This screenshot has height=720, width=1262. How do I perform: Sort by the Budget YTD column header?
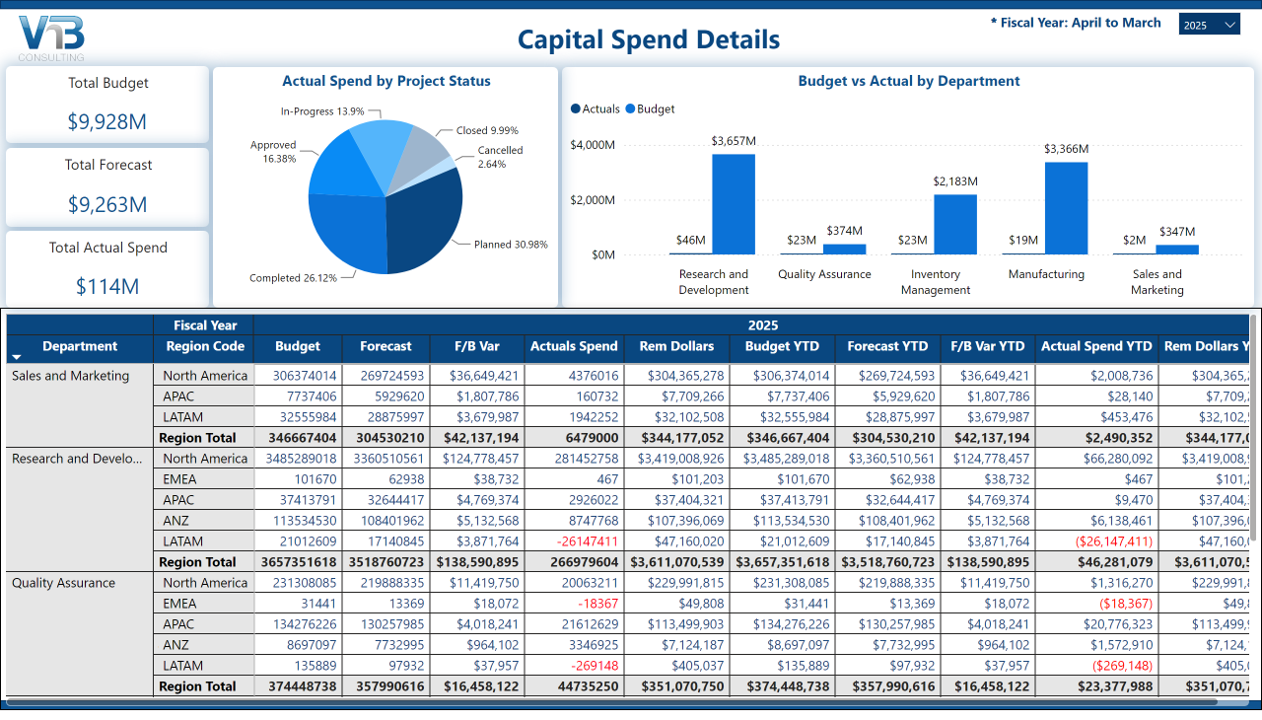782,347
